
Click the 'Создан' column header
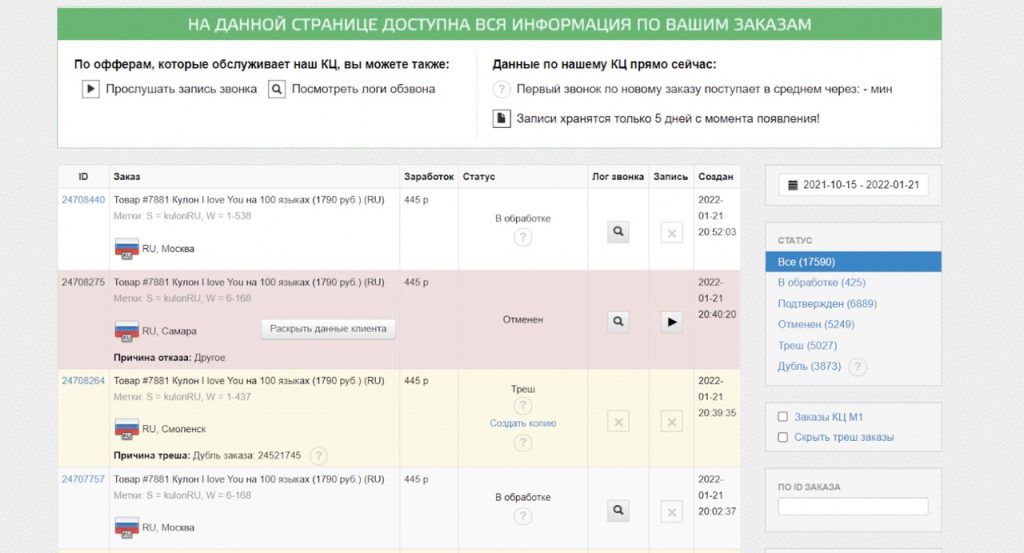(715, 177)
